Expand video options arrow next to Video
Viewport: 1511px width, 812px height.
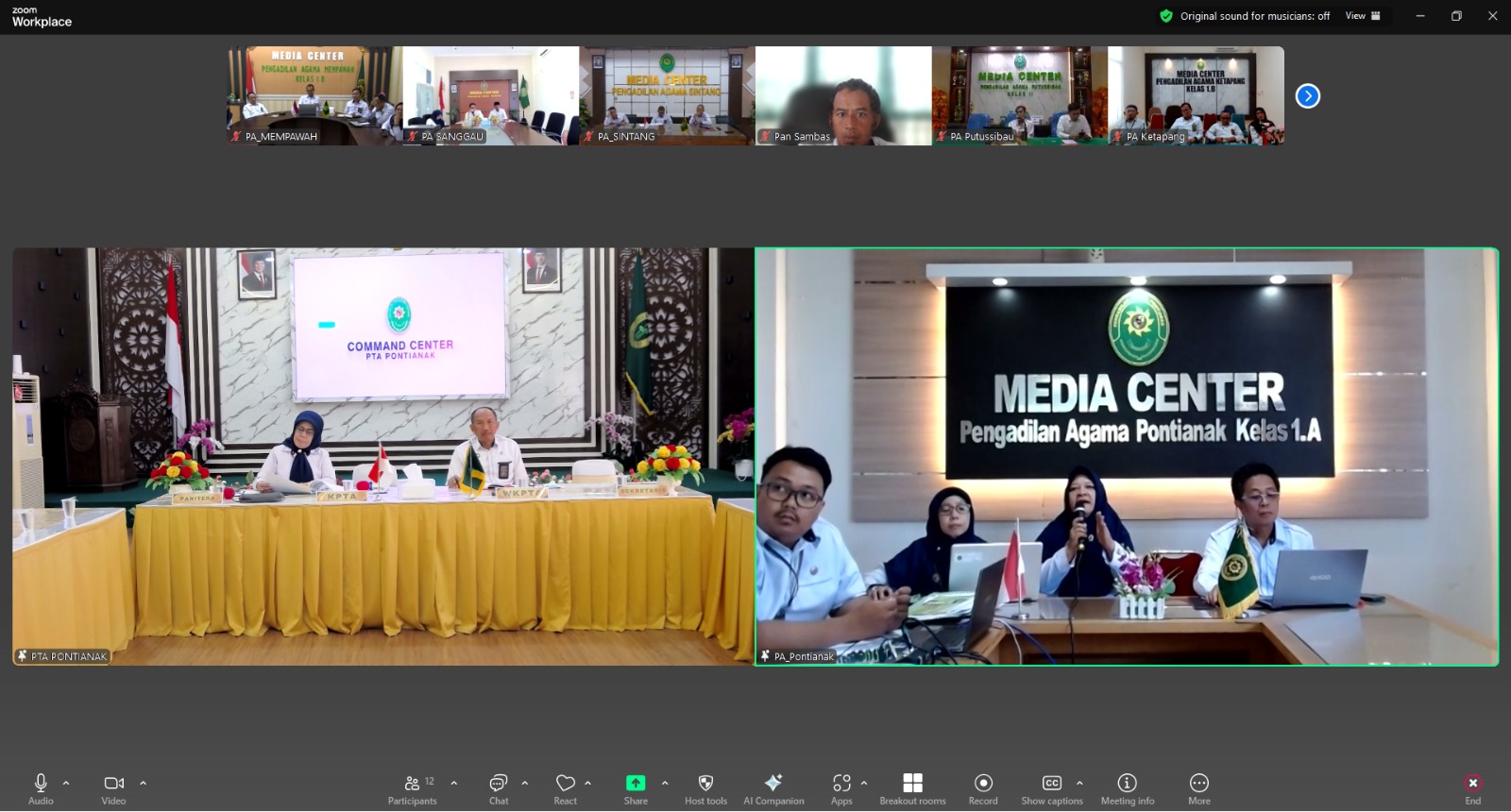(x=144, y=783)
